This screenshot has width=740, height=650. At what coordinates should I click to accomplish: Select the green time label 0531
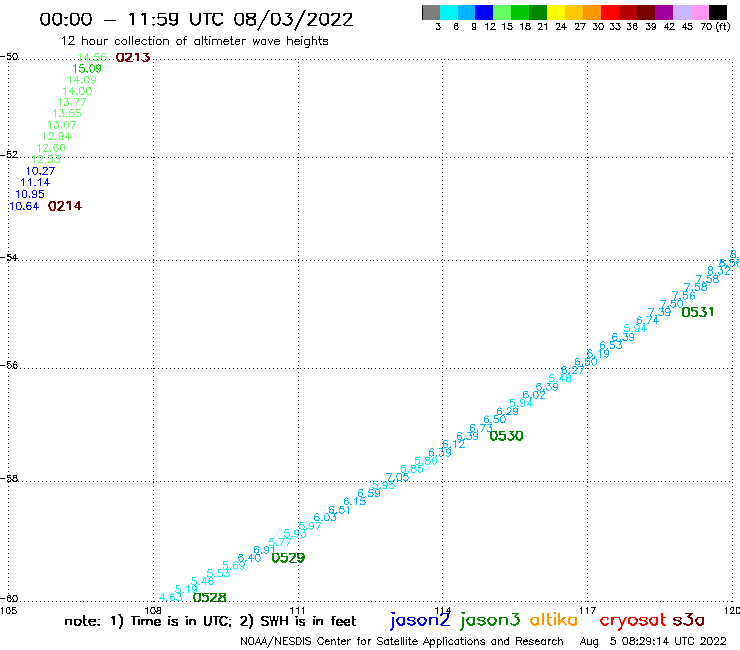tap(698, 312)
